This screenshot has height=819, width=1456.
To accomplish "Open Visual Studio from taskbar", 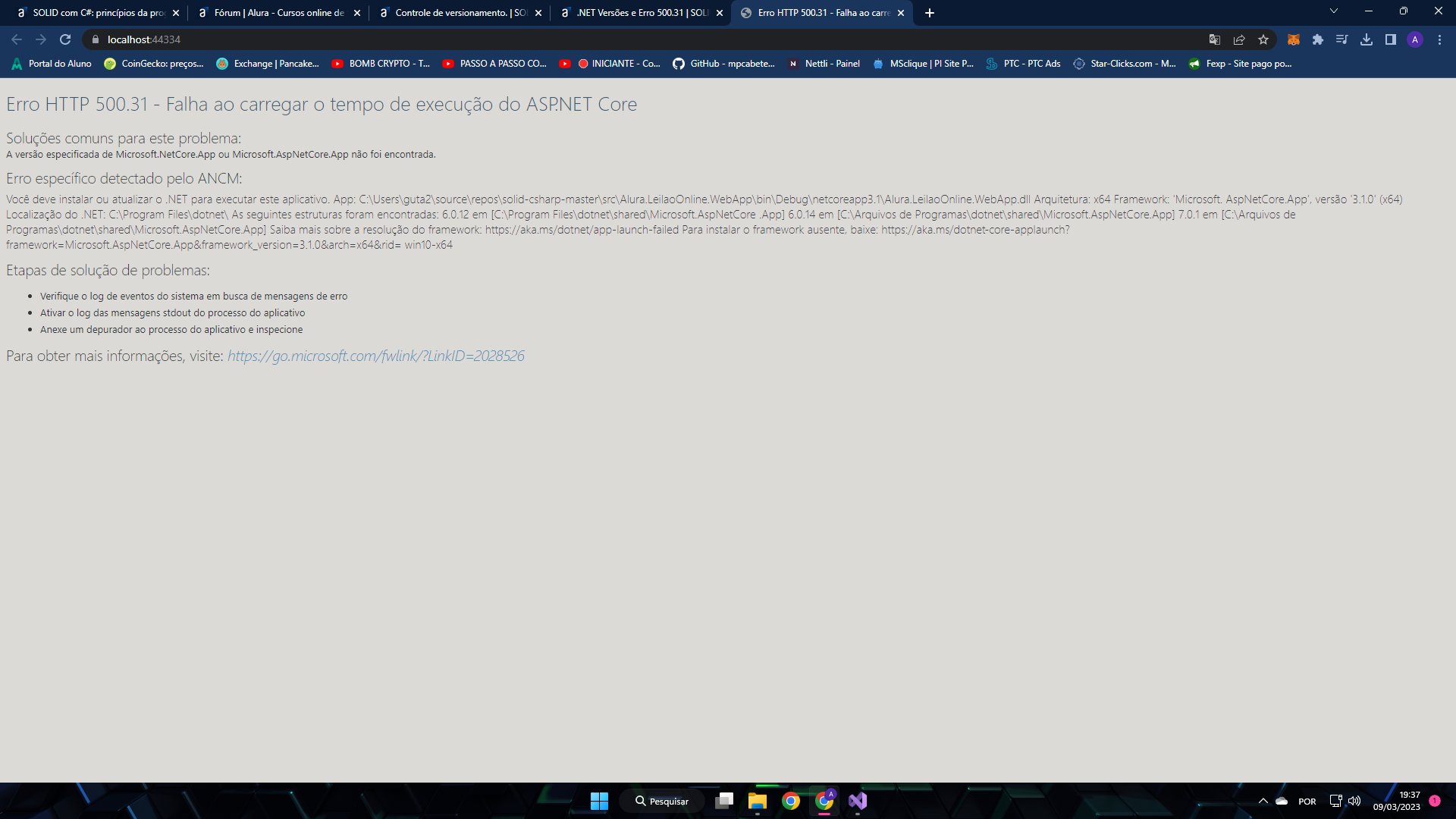I will 858,801.
